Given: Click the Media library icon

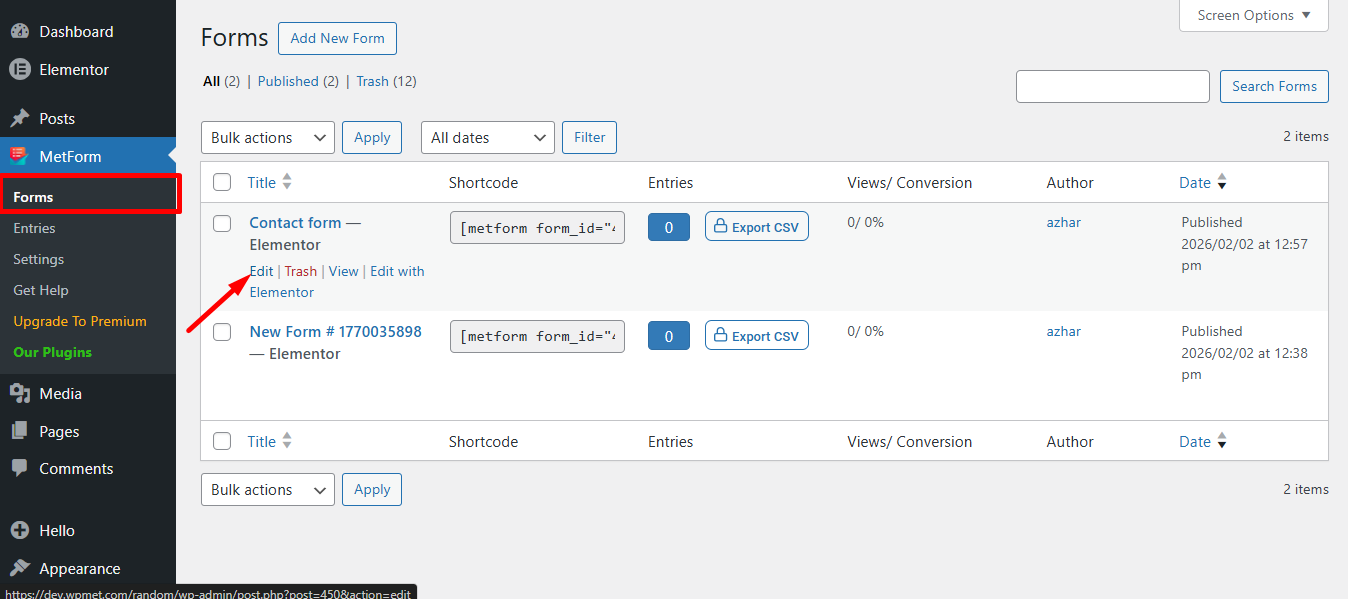Looking at the screenshot, I should (20, 393).
